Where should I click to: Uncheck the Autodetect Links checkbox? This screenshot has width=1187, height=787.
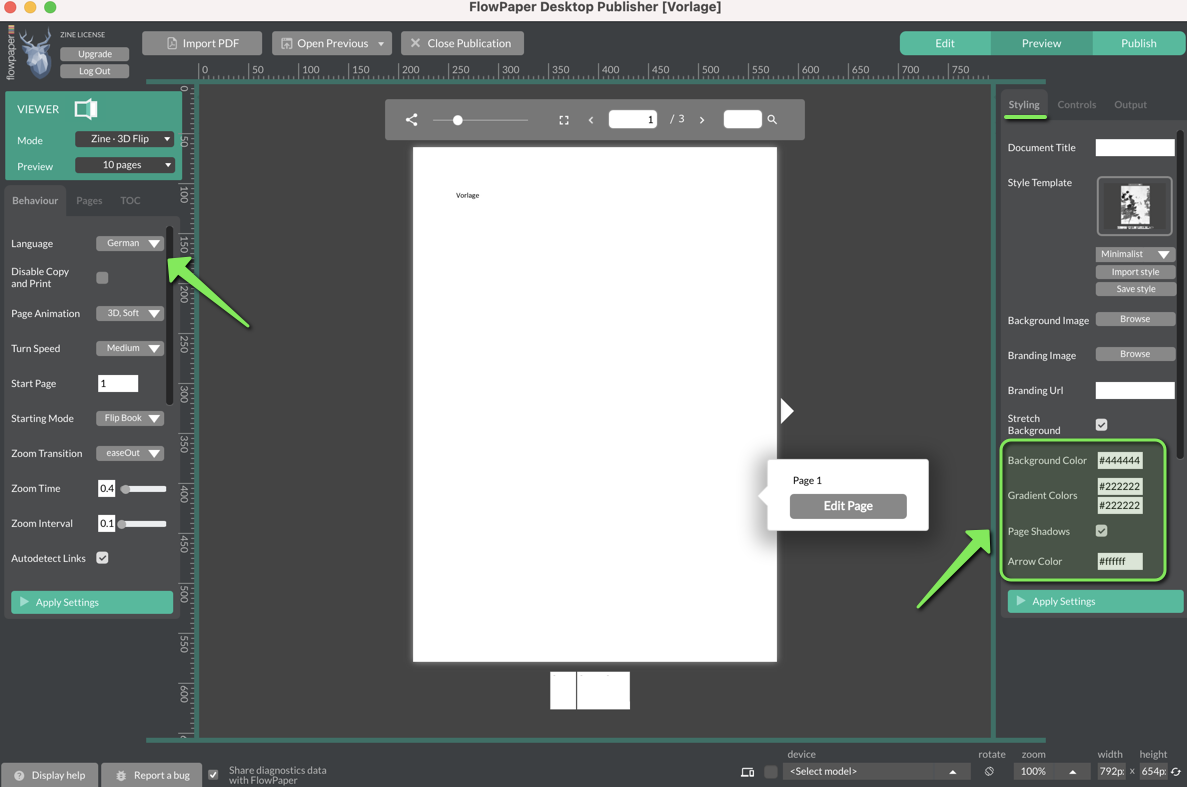(102, 558)
